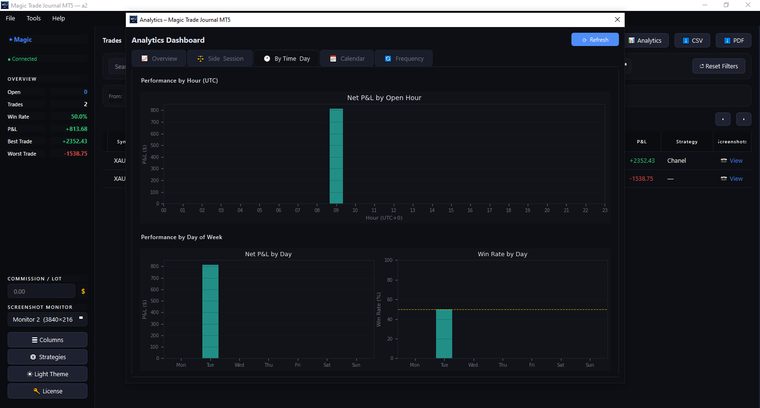This screenshot has width=760, height=408.
Task: Close the Analytics dialog window
Action: point(617,20)
